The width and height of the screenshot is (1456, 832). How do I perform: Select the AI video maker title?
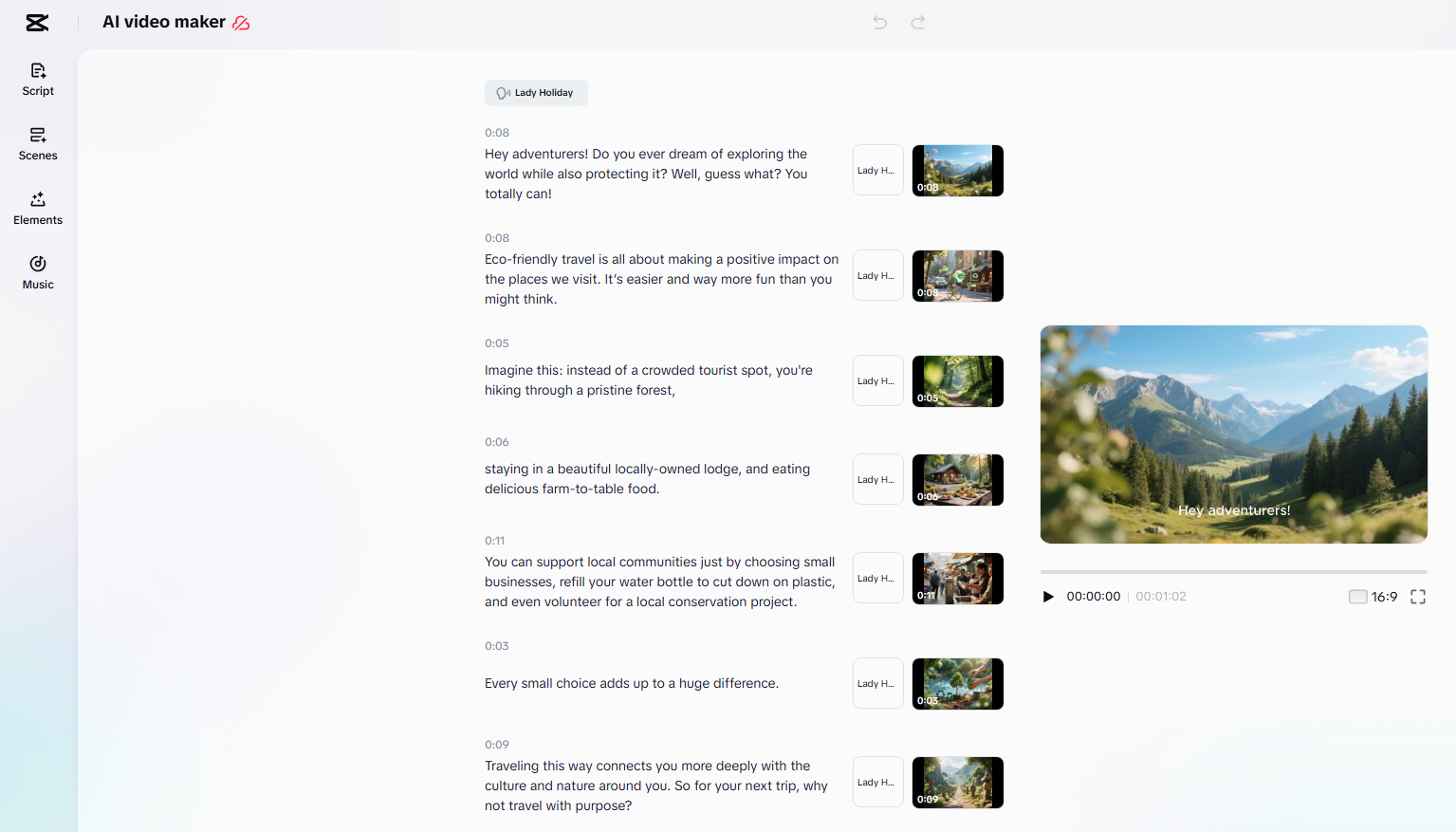[163, 21]
